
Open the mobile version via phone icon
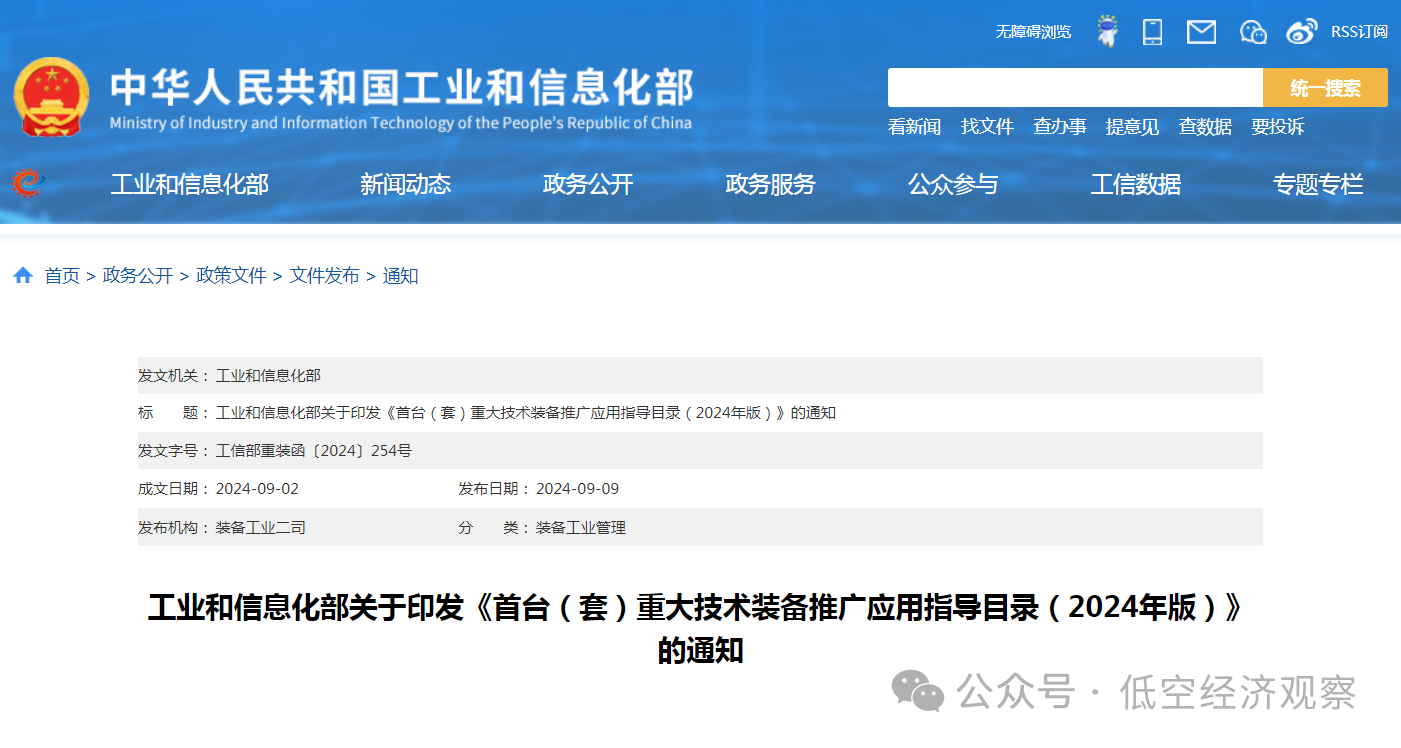pos(1152,31)
